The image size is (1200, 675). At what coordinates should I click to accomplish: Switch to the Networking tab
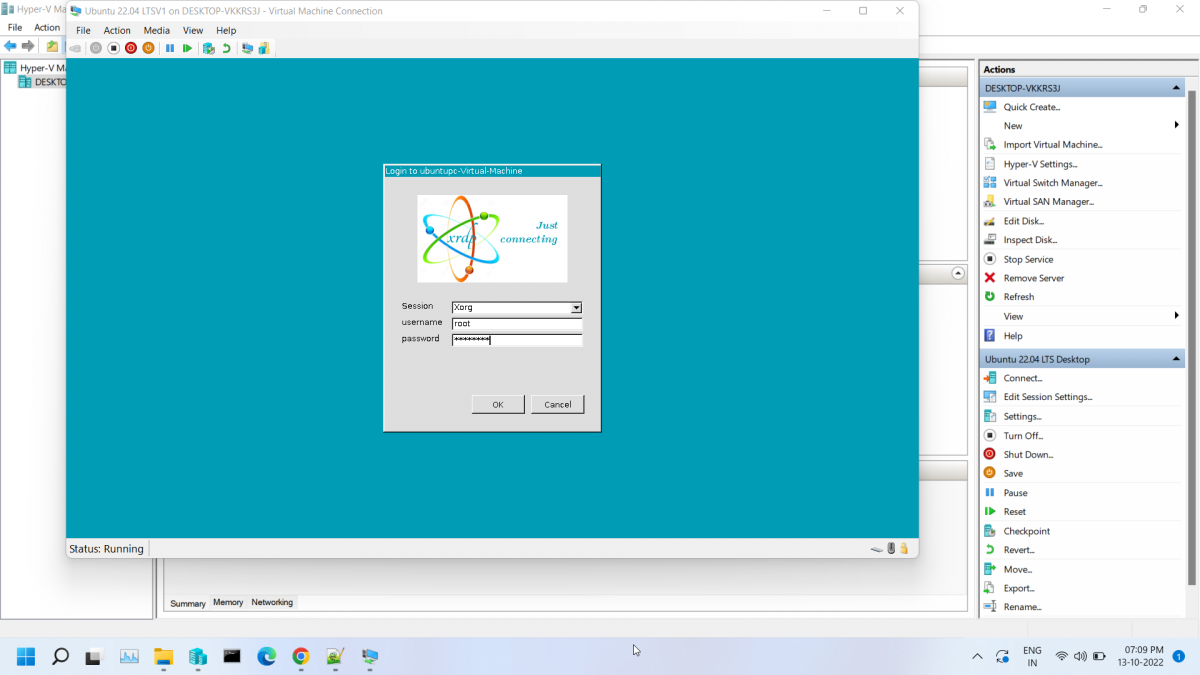coord(272,602)
